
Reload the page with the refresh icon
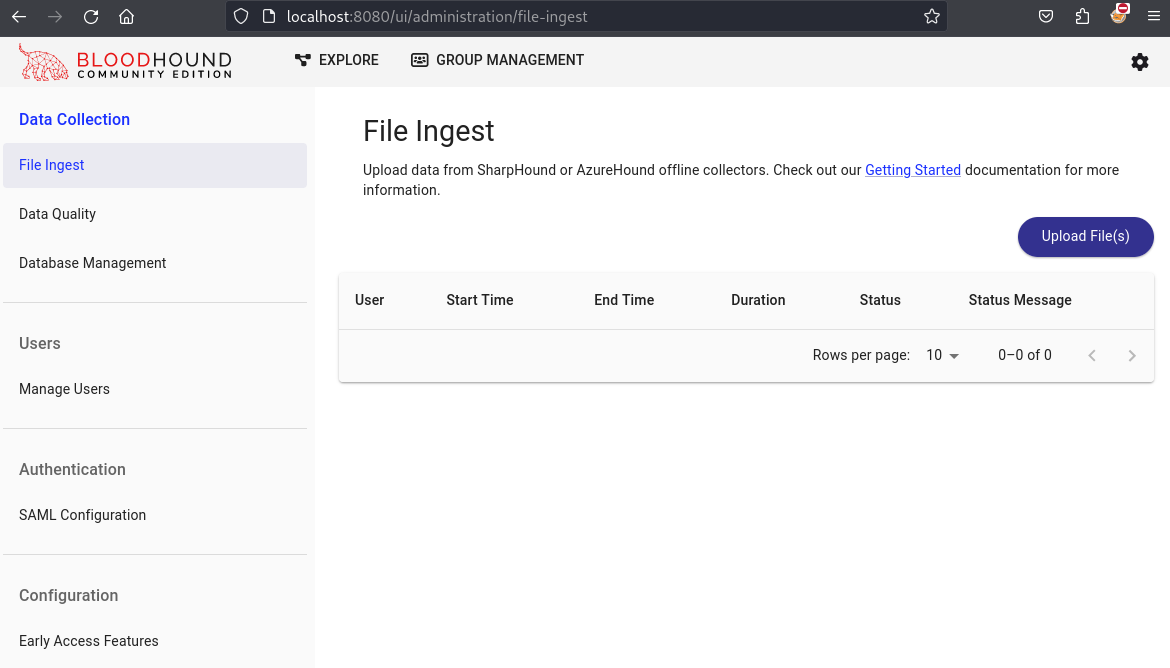(91, 16)
